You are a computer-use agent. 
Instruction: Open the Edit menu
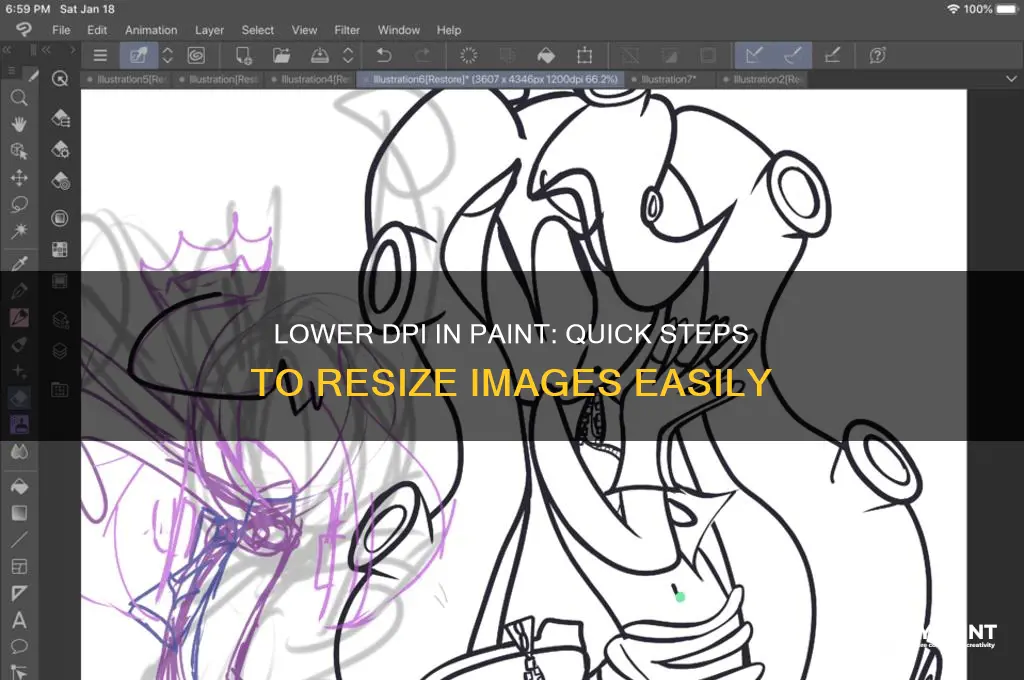(x=97, y=30)
